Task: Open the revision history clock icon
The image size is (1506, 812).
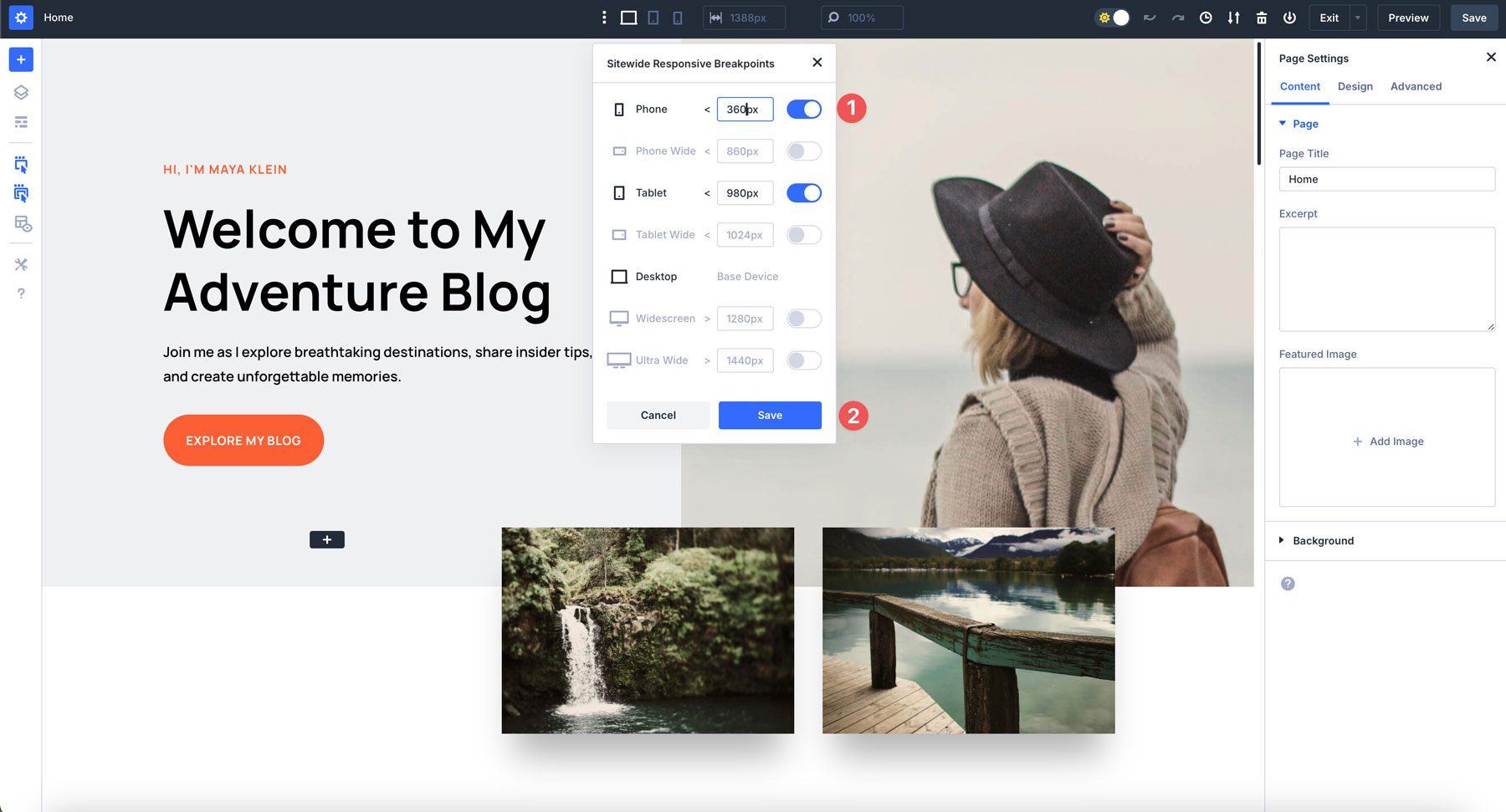Action: [1206, 17]
